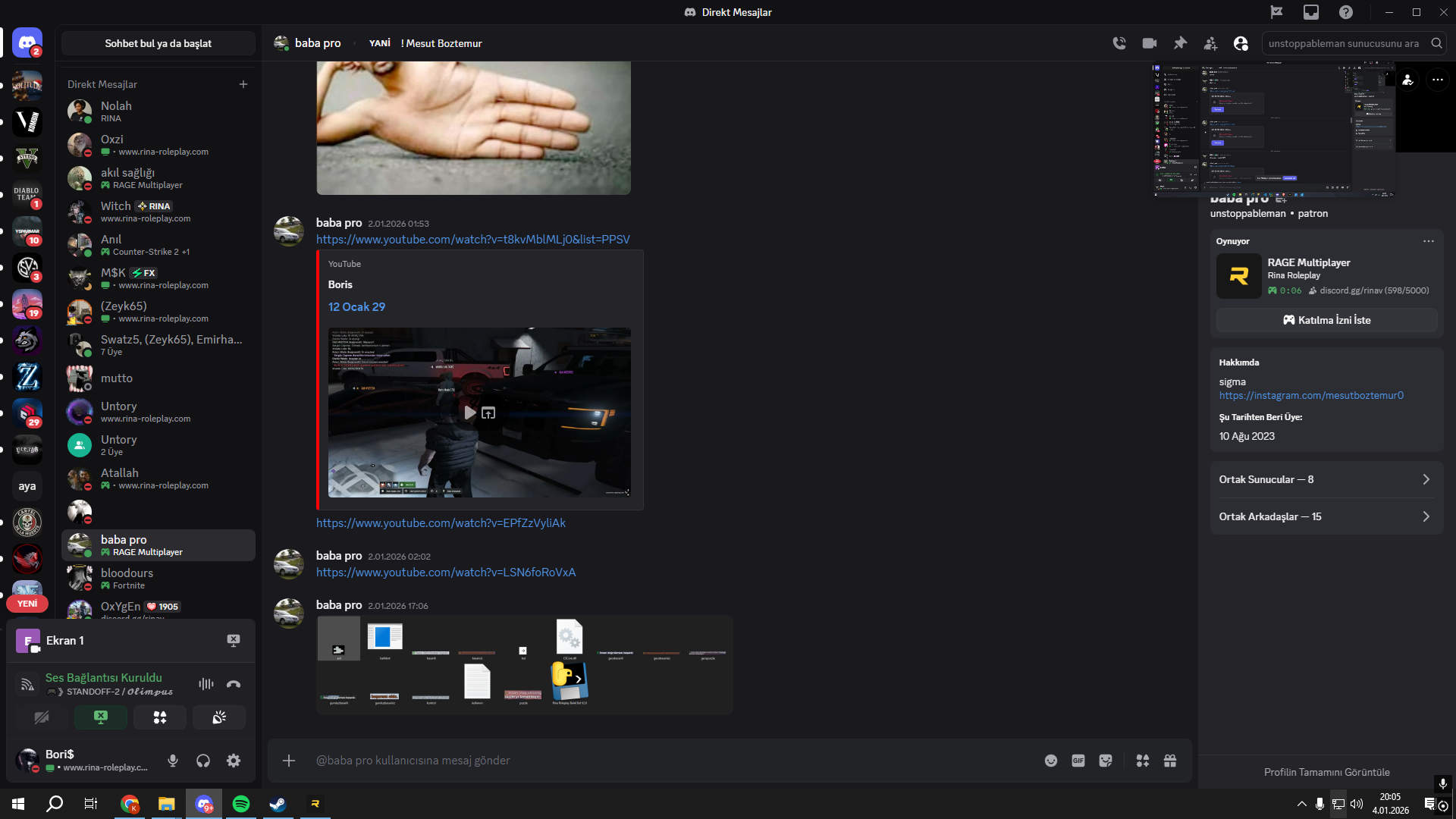Open user settings gear
This screenshot has height=819, width=1456.
[234, 761]
